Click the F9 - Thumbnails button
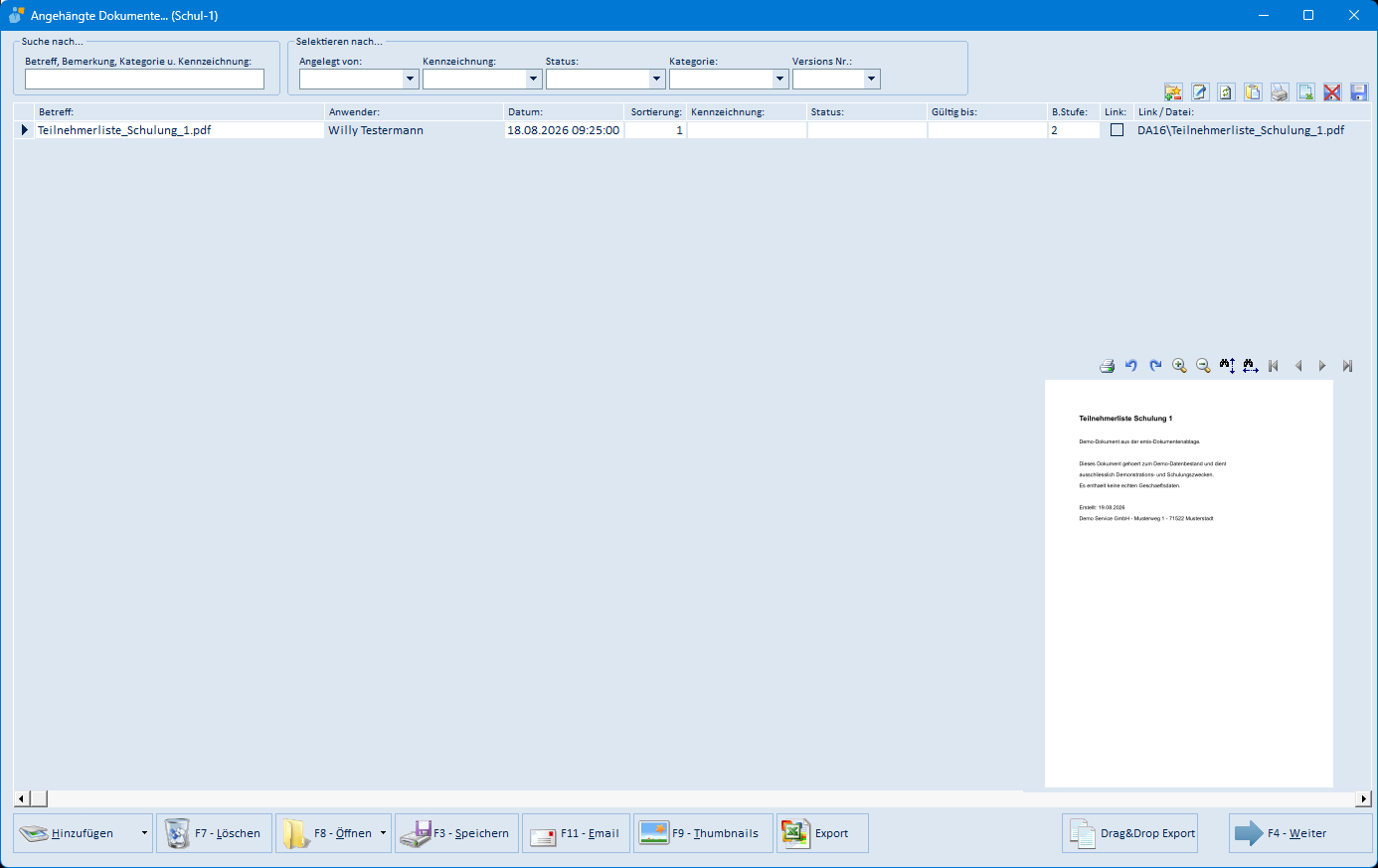Screen dimensions: 1378x868 click(703, 833)
